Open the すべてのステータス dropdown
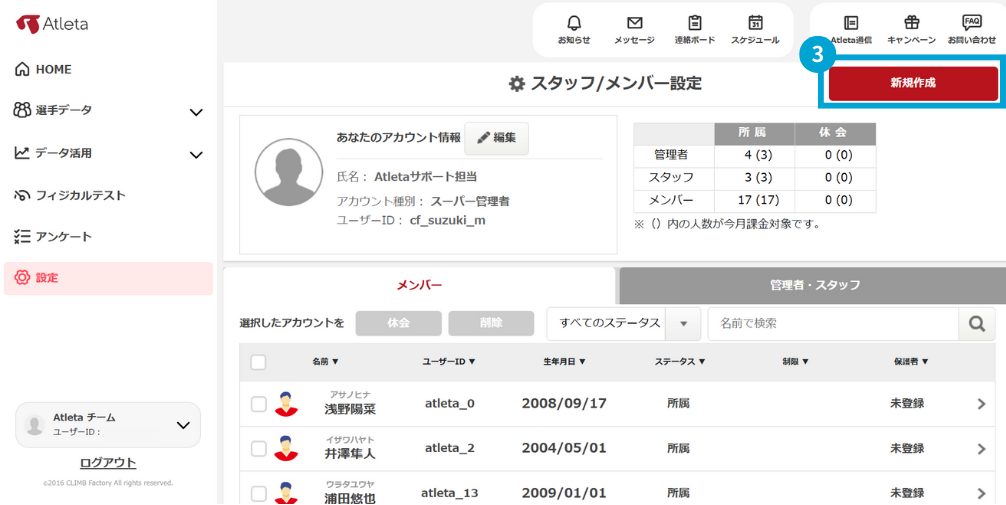The height and width of the screenshot is (505, 1006). click(623, 323)
